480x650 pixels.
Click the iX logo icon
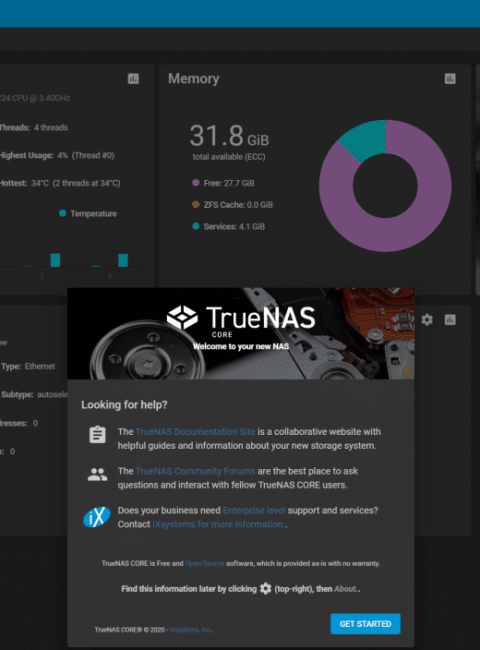click(97, 517)
